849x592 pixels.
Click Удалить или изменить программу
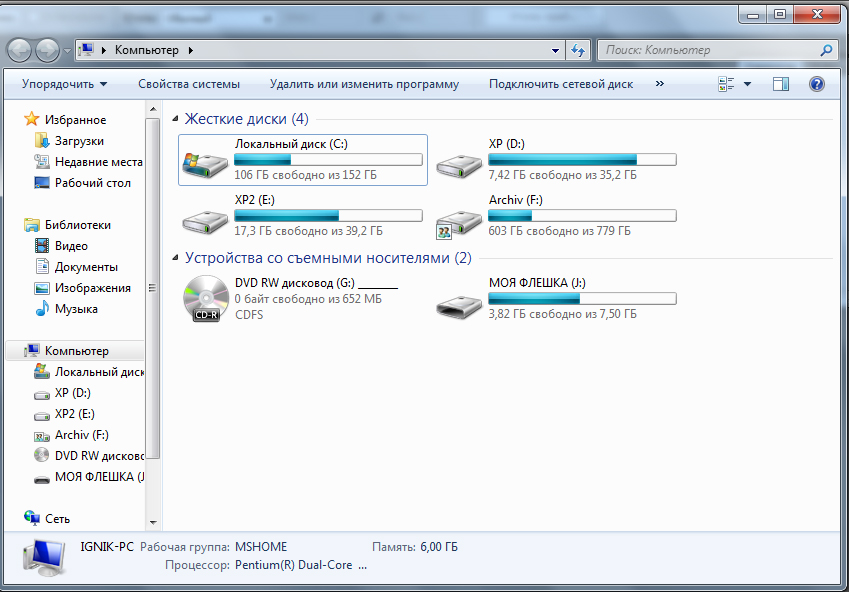[364, 84]
